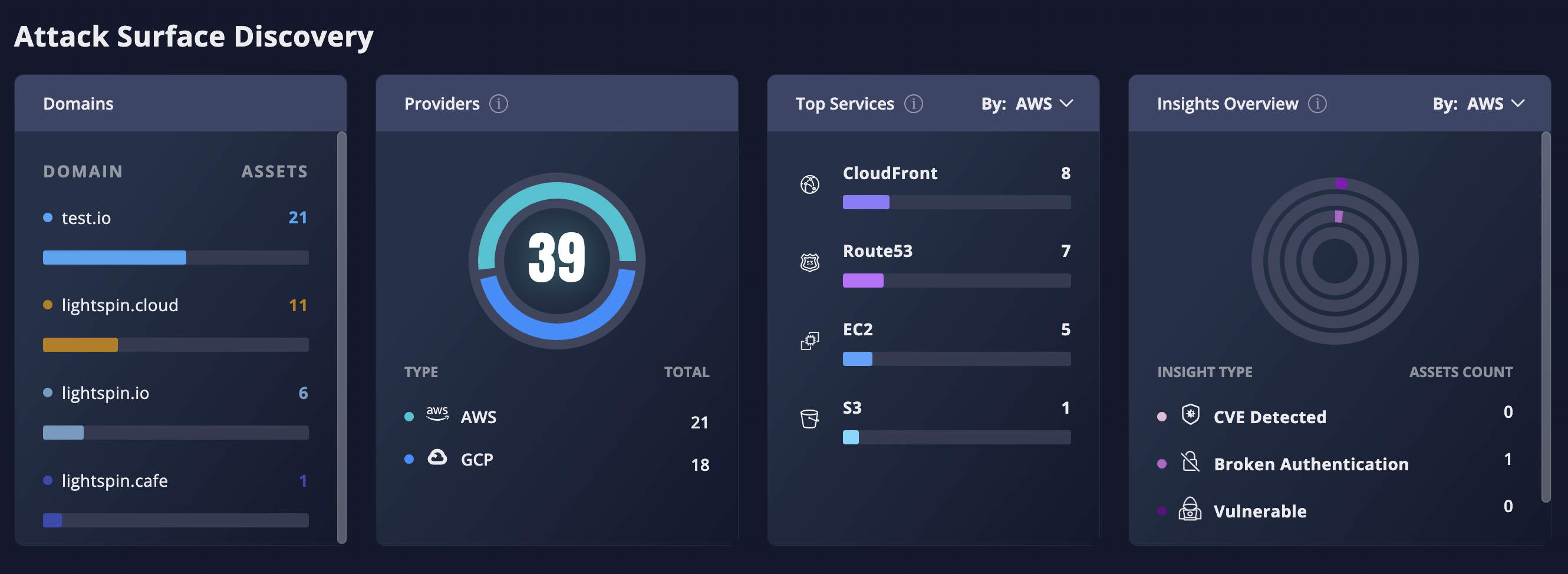Image resolution: width=1568 pixels, height=574 pixels.
Task: Select the lightspin.io domain
Action: point(106,393)
